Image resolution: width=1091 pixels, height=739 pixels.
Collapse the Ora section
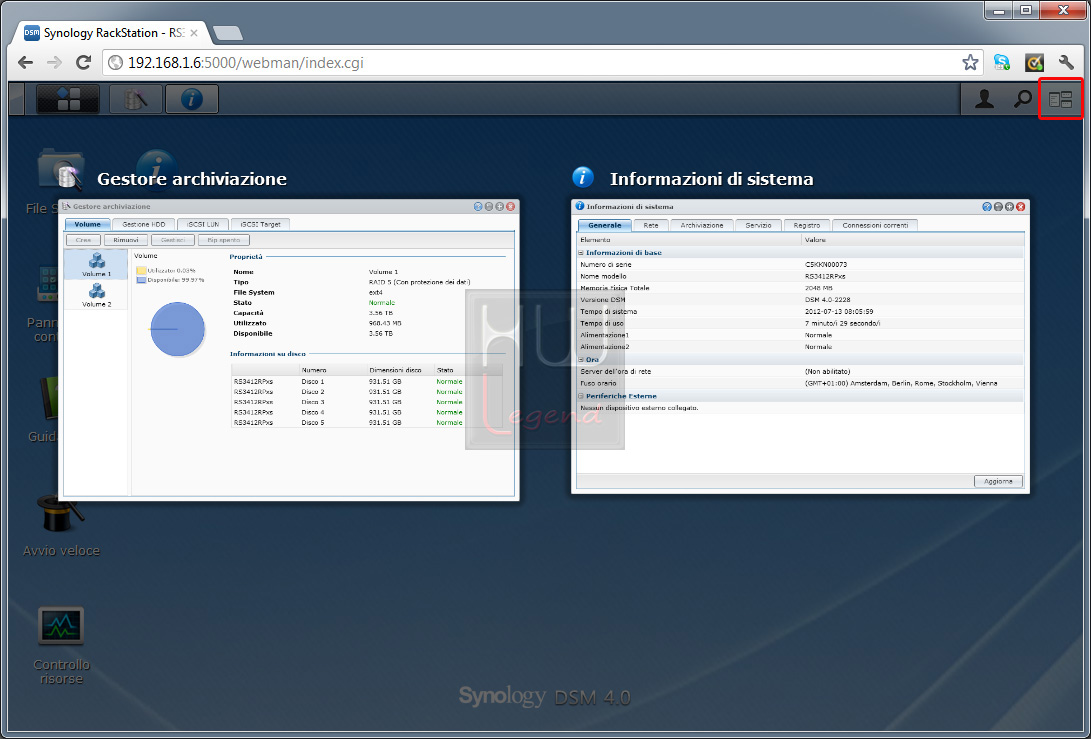click(582, 360)
